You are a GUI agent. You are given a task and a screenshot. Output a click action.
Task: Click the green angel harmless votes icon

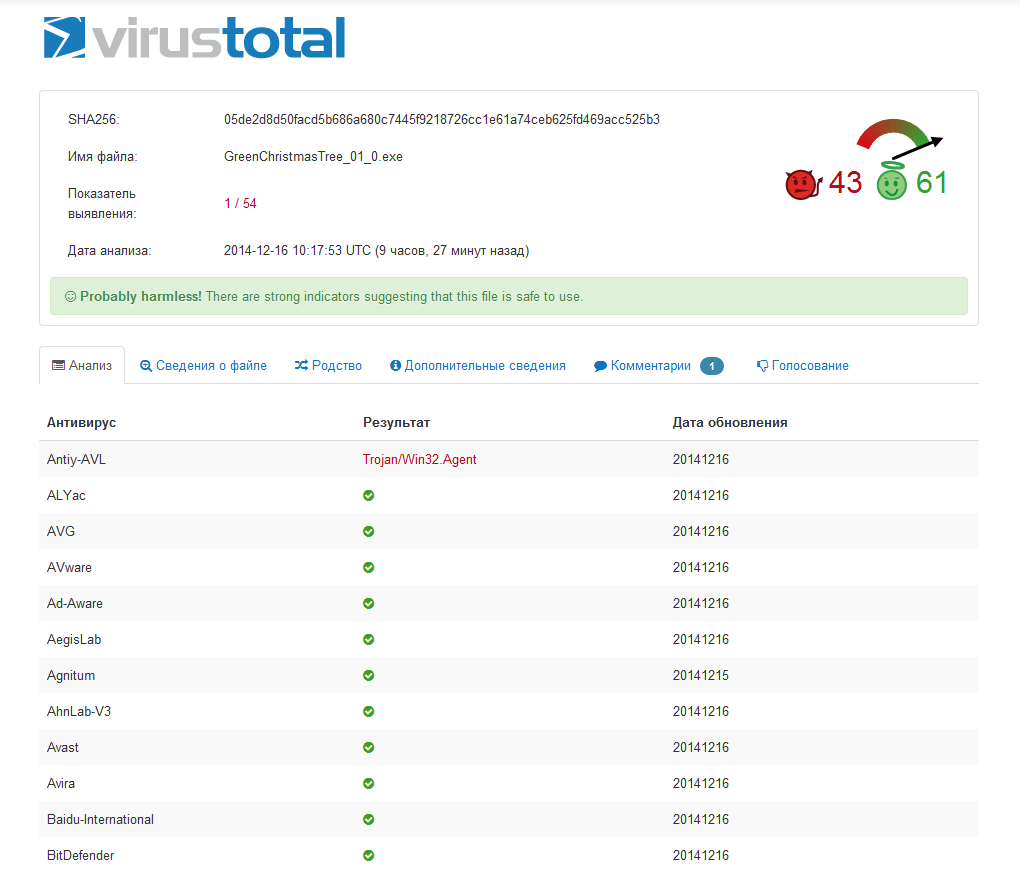(x=892, y=182)
